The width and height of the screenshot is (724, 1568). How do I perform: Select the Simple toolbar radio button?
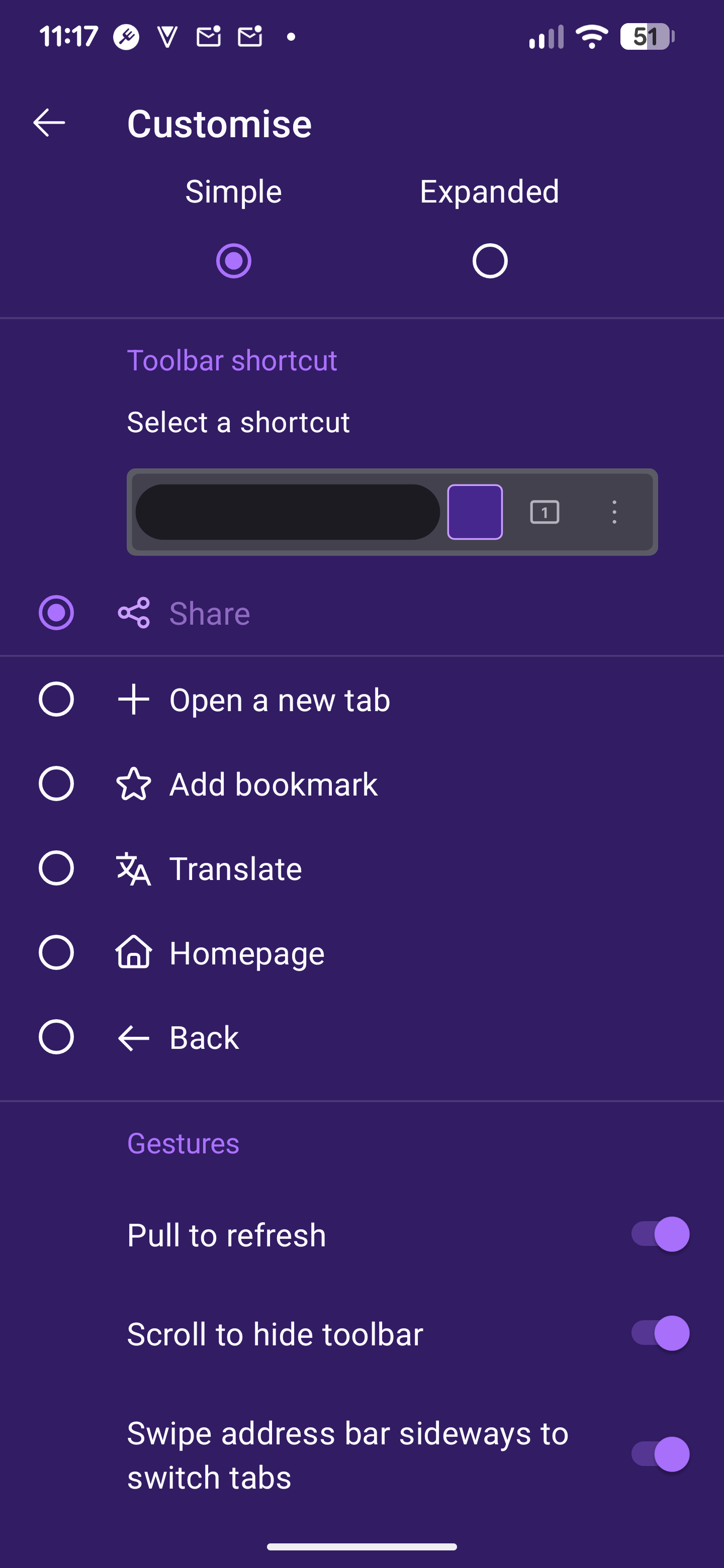[x=234, y=261]
